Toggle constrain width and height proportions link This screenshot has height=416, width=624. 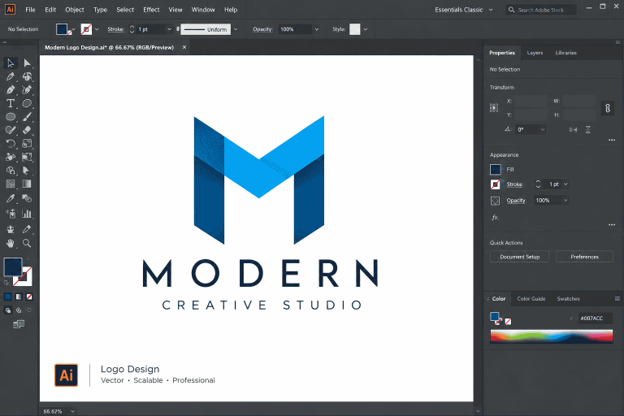click(607, 108)
